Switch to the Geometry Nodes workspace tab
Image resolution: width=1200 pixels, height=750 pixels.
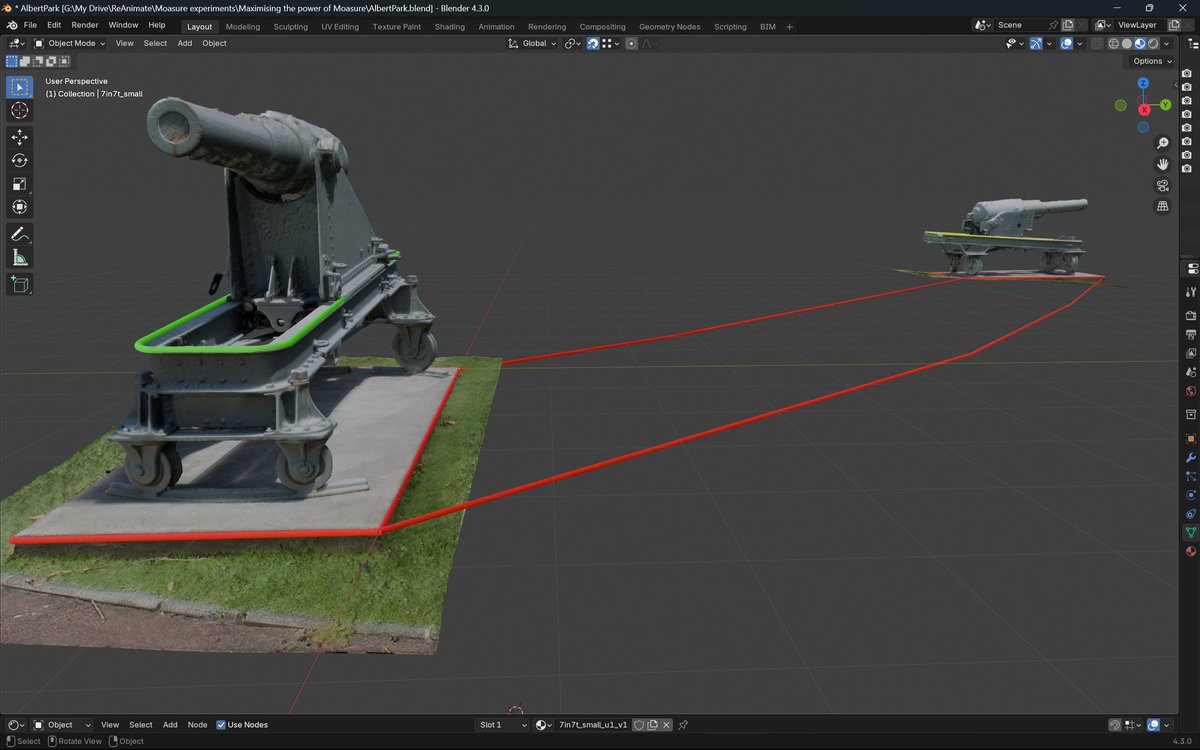(x=670, y=27)
